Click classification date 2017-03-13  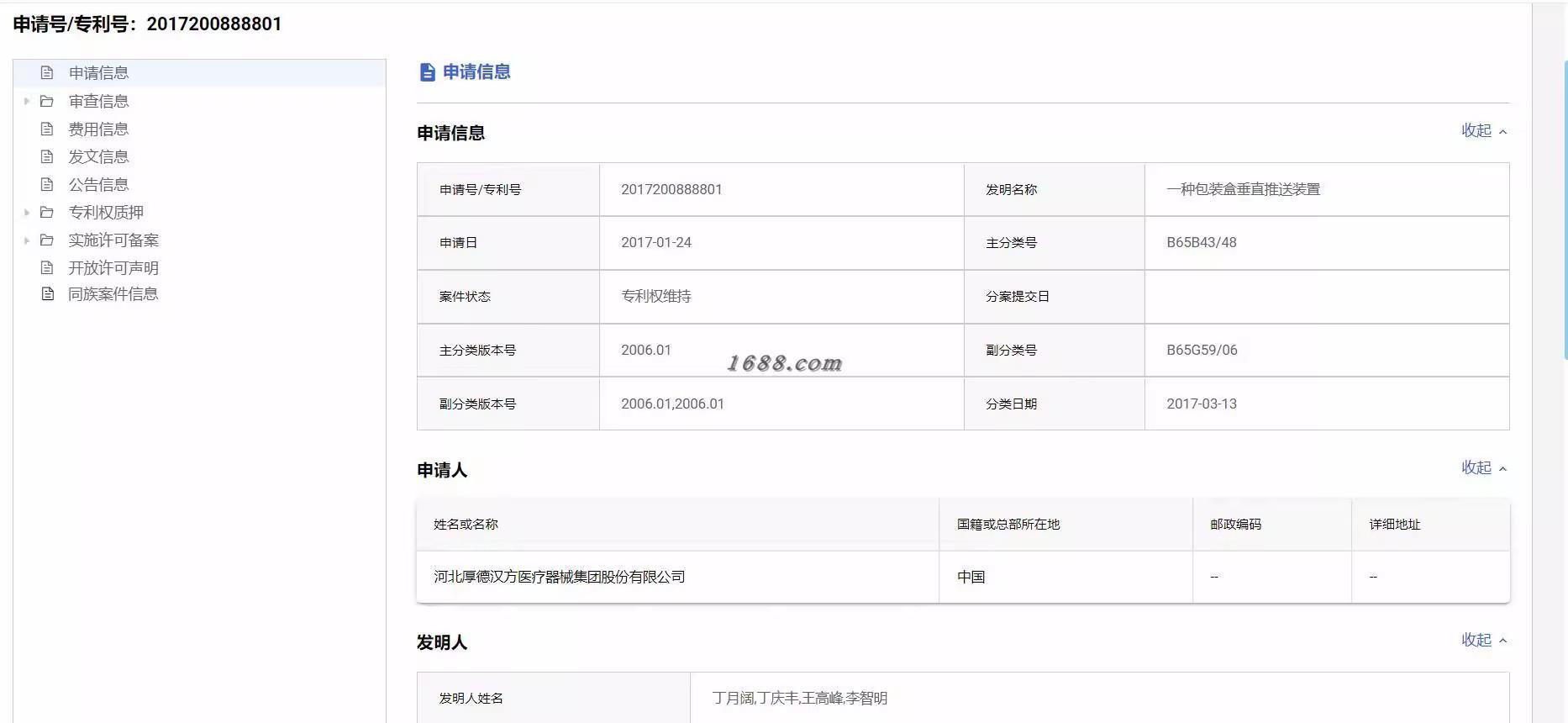(x=1202, y=404)
